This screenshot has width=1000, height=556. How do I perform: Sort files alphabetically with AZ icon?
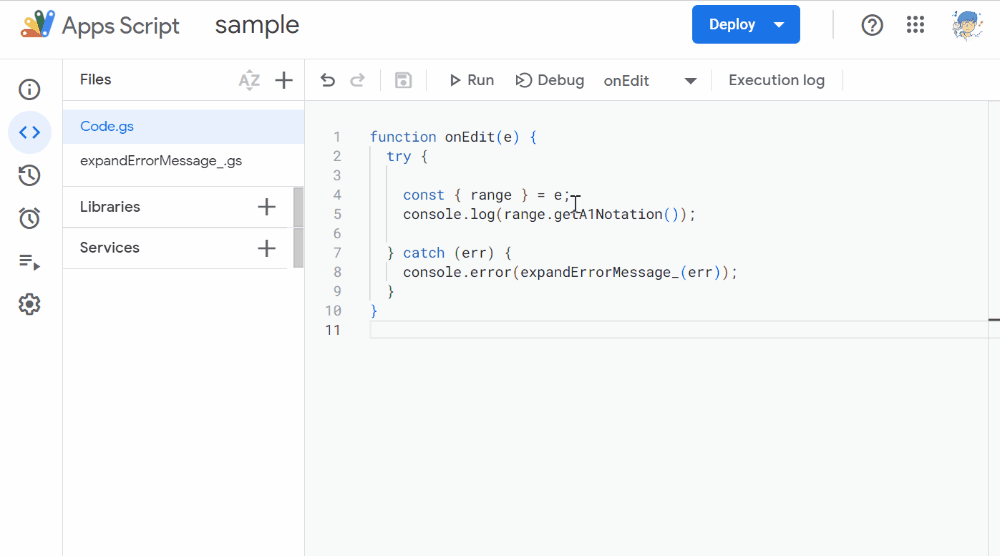tap(249, 81)
